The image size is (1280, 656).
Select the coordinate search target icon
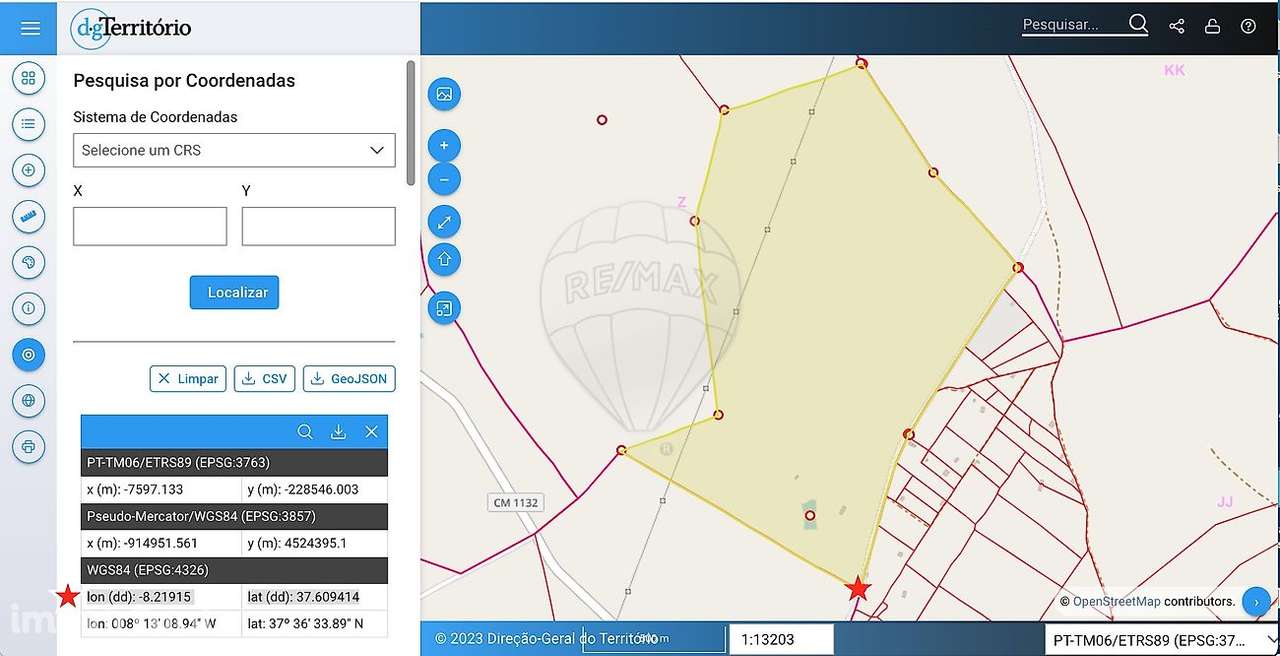click(x=28, y=354)
